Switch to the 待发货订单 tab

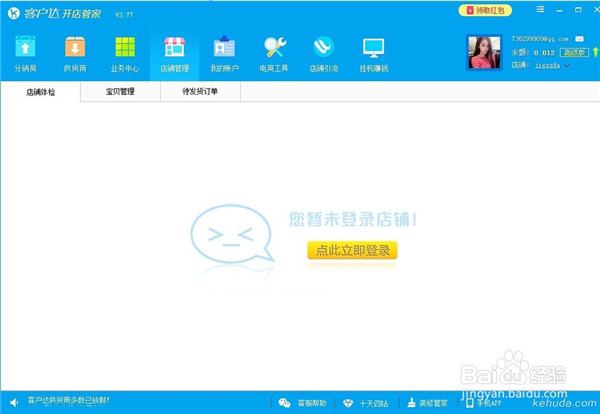[x=200, y=91]
